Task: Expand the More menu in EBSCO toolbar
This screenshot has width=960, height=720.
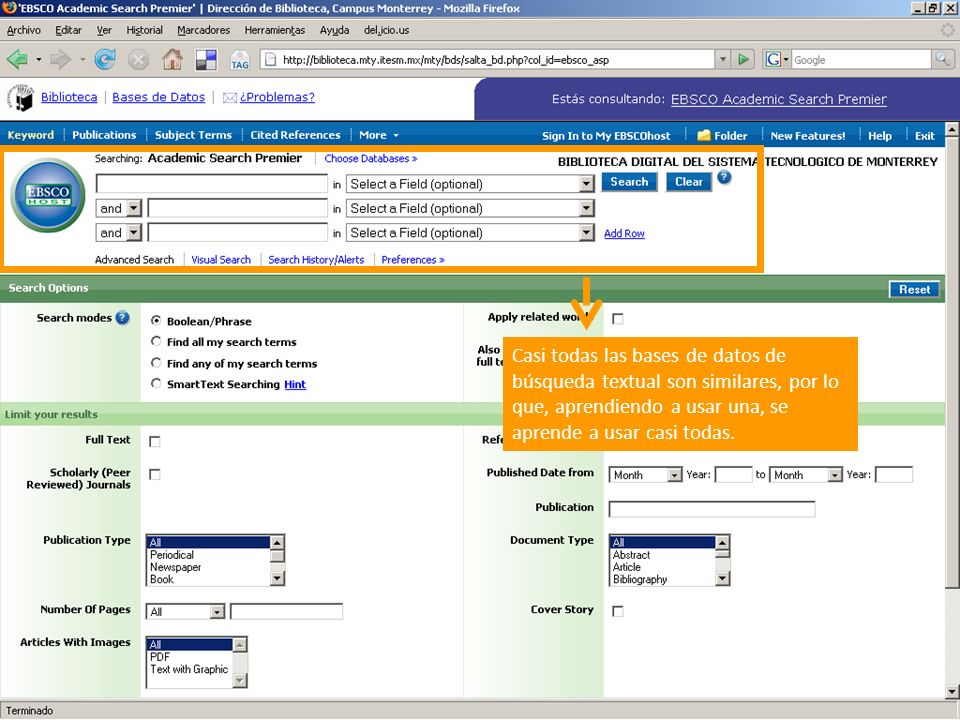Action: (x=378, y=135)
